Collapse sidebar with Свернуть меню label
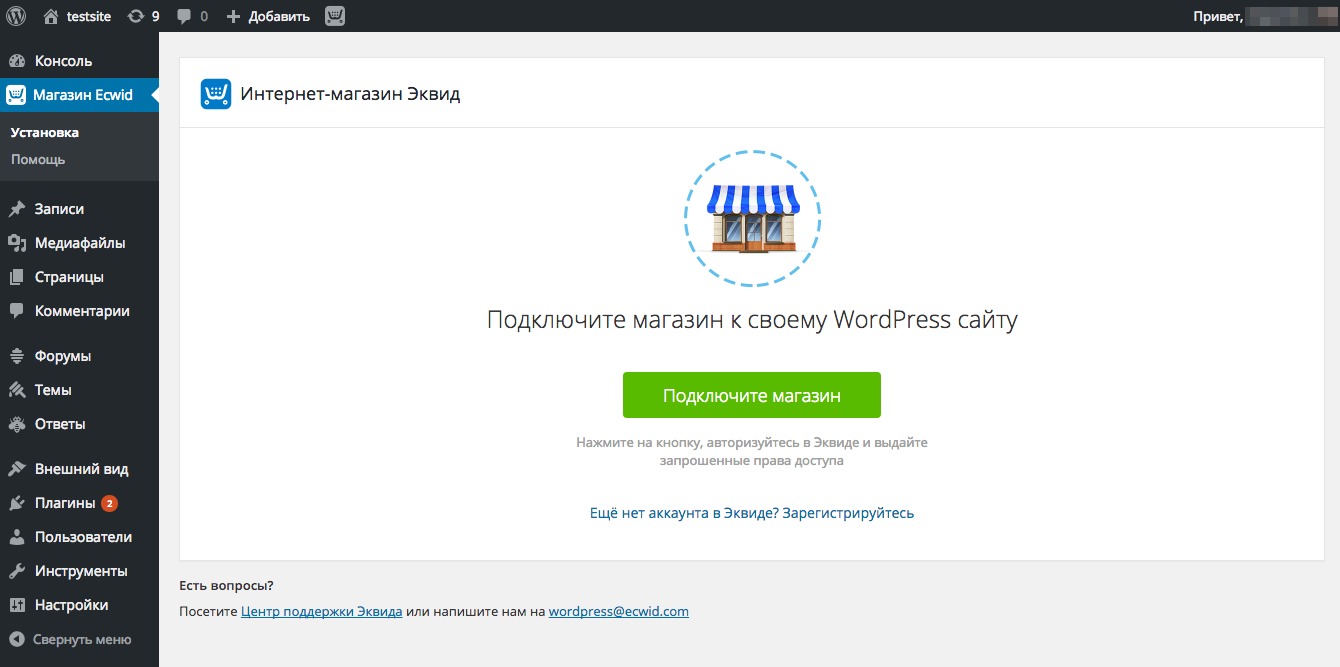Viewport: 1340px width, 667px height. [82, 639]
